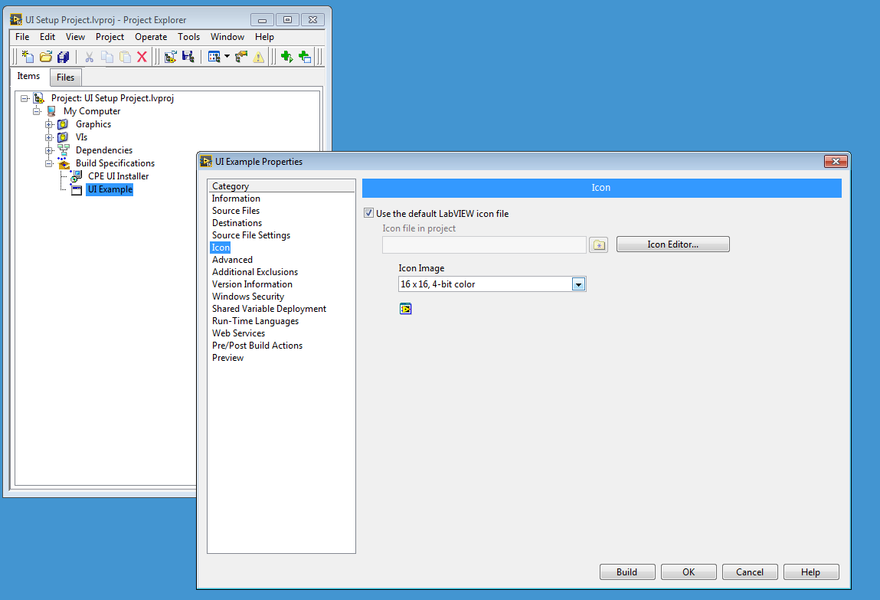880x600 pixels.
Task: Select Version Information category
Action: pos(252,284)
